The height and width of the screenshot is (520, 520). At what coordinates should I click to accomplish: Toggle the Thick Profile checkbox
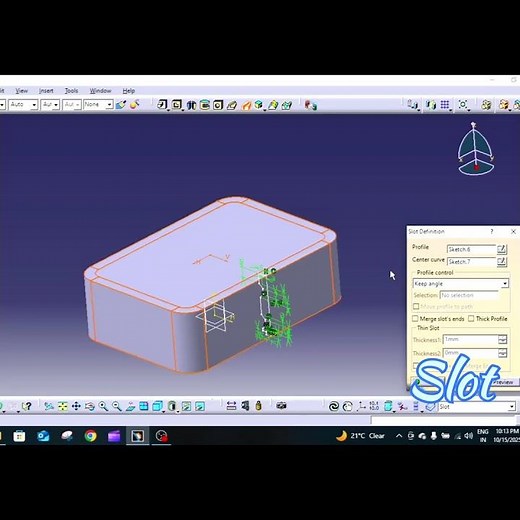coord(471,318)
